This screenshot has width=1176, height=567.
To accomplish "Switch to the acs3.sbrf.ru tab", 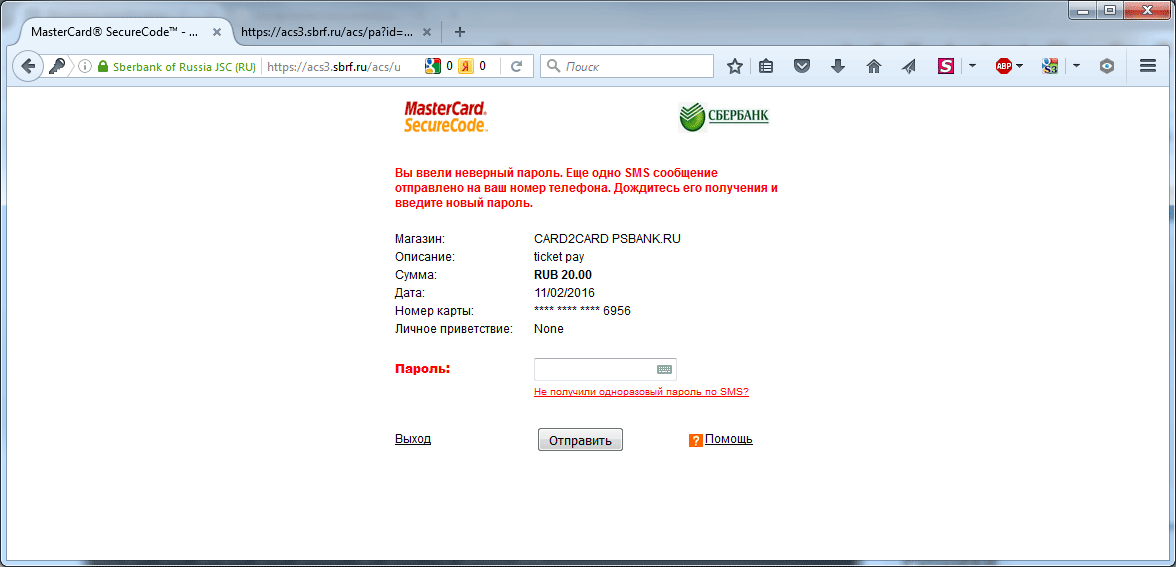I will point(336,32).
